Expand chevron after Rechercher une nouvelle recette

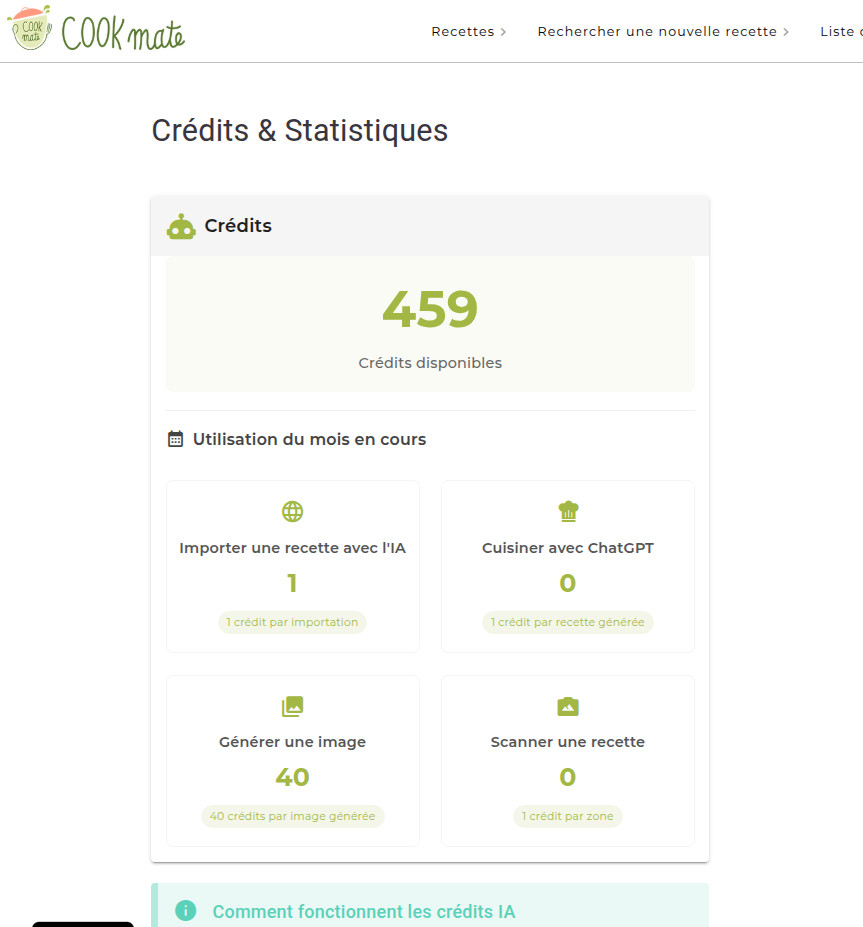pos(786,32)
